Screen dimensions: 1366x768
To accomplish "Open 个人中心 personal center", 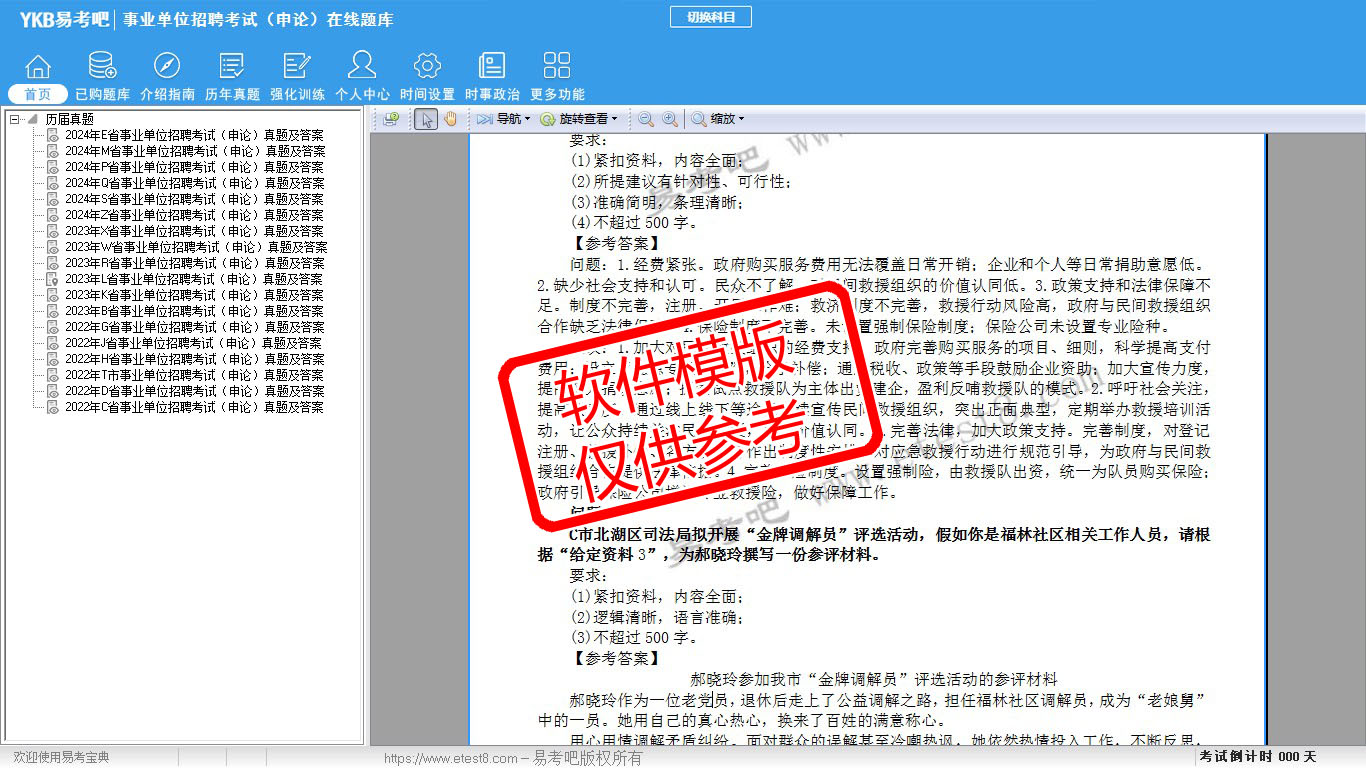I will (362, 76).
